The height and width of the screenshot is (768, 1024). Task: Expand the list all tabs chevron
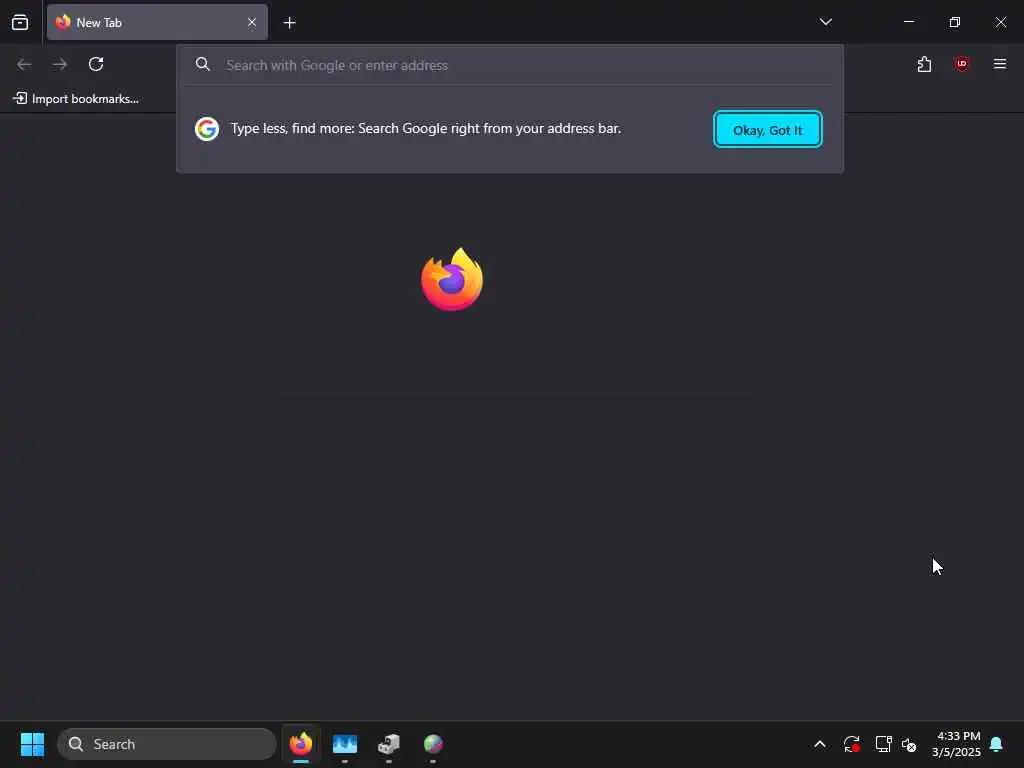(x=825, y=22)
